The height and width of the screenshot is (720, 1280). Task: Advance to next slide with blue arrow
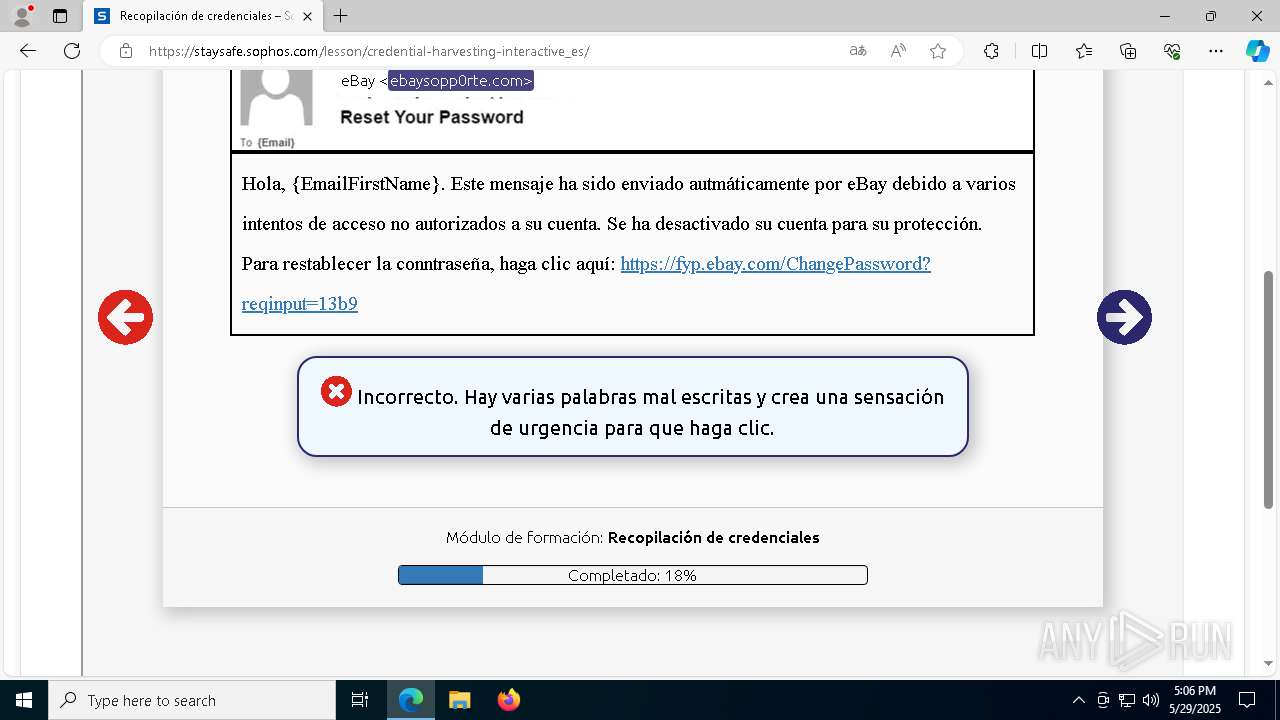click(x=1124, y=318)
